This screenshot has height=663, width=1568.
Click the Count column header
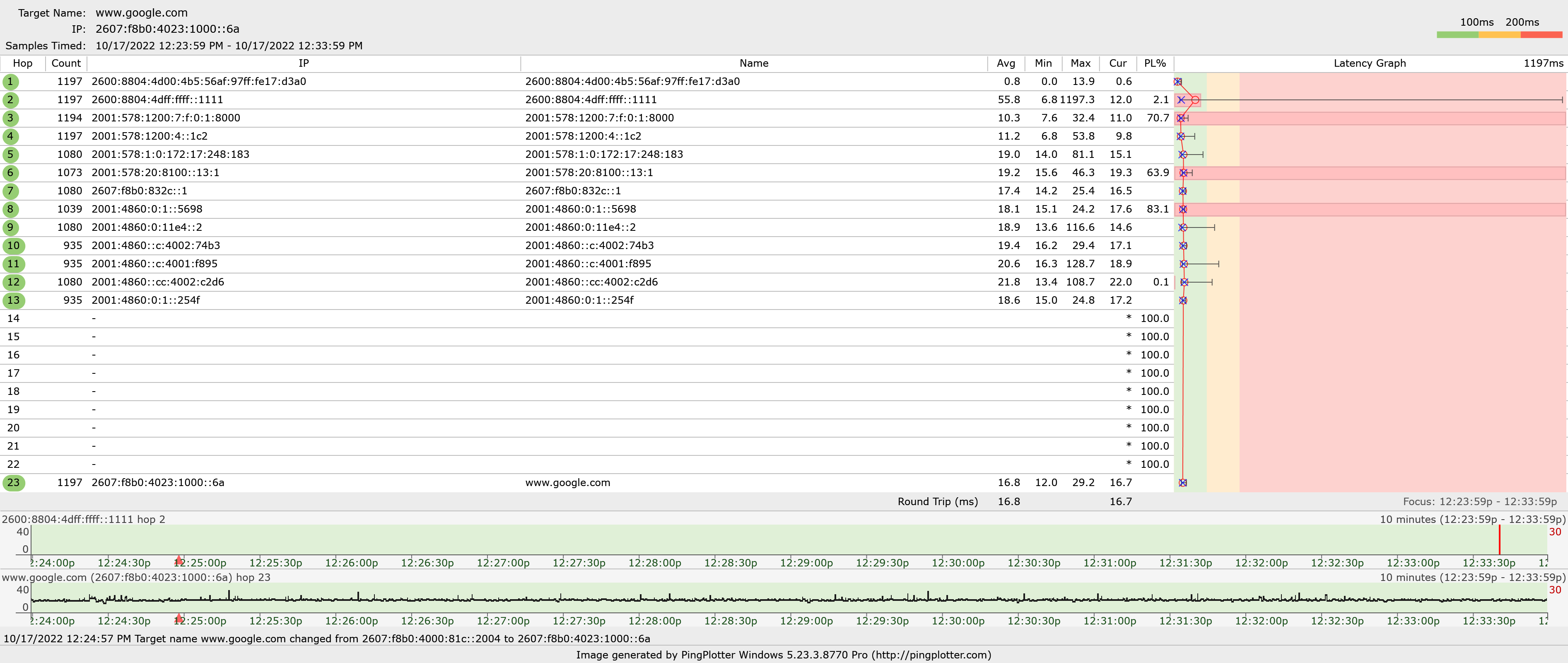pyautogui.click(x=66, y=63)
